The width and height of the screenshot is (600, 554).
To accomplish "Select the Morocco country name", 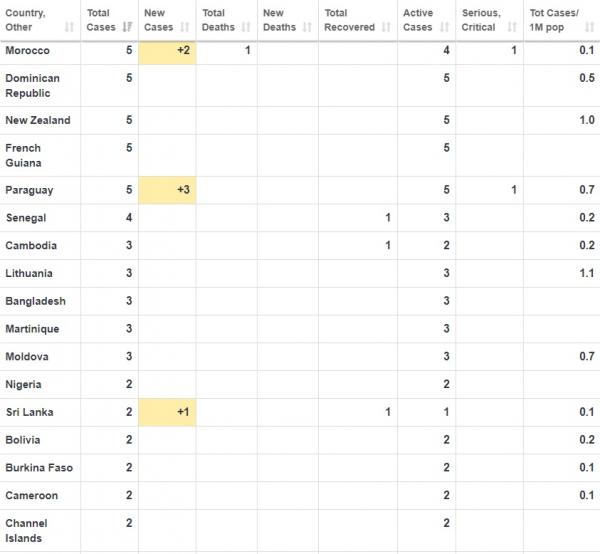I will pyautogui.click(x=26, y=50).
